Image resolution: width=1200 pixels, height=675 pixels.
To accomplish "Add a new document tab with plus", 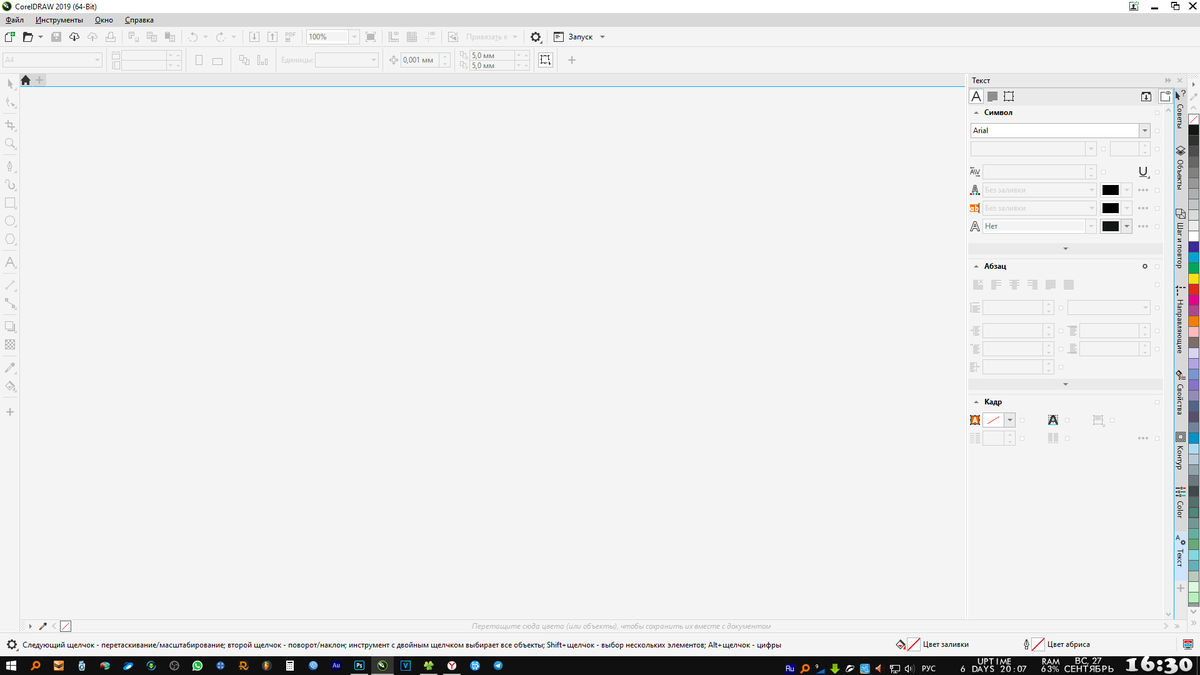I will pyautogui.click(x=40, y=80).
